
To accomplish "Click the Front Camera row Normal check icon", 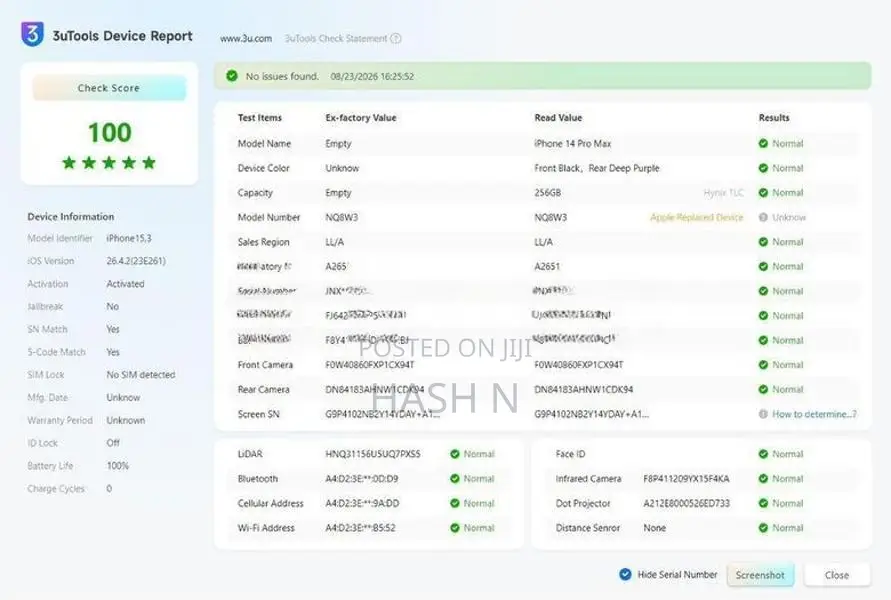I will [763, 365].
